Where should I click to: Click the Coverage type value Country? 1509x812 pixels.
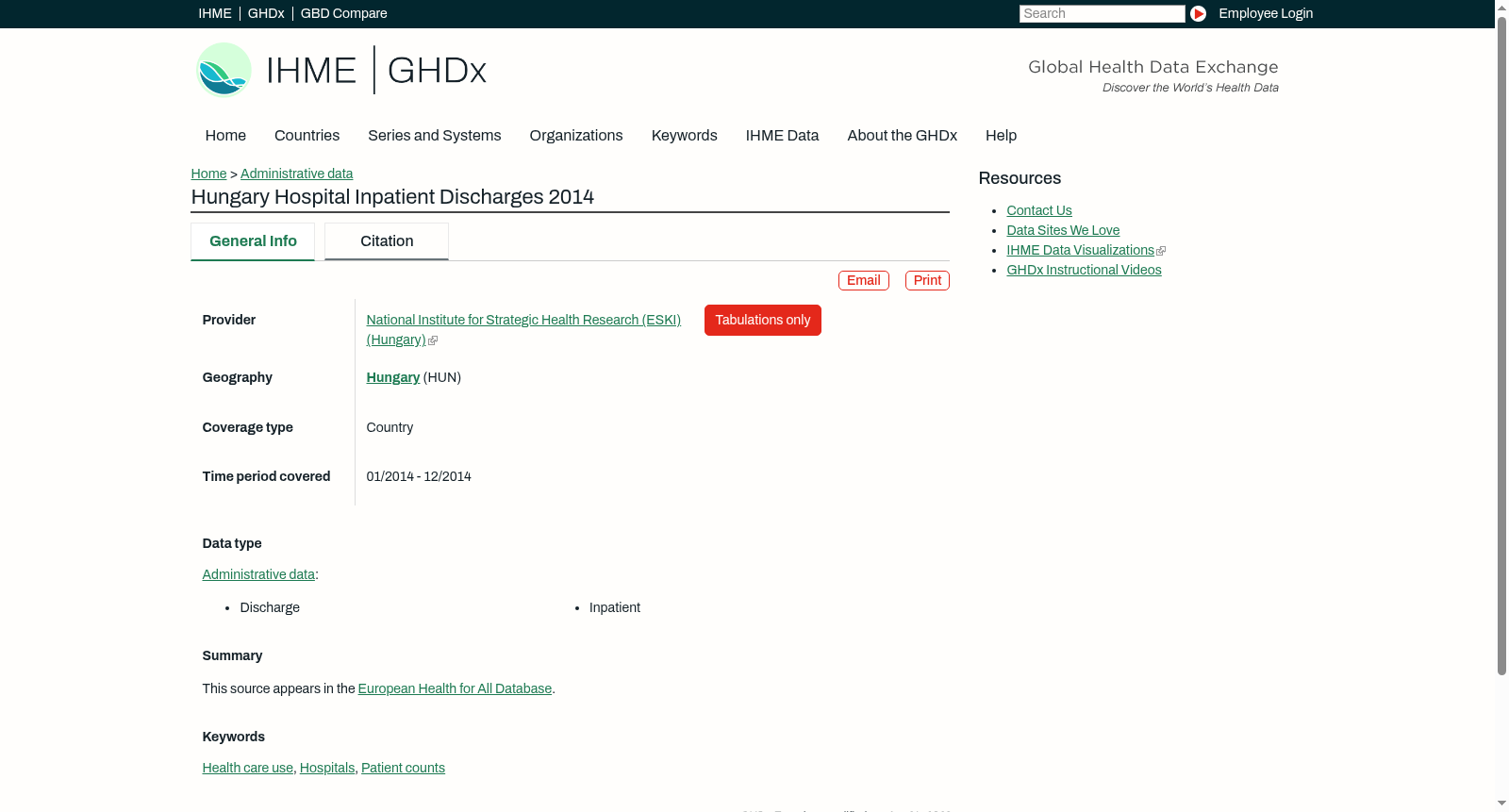tap(390, 427)
